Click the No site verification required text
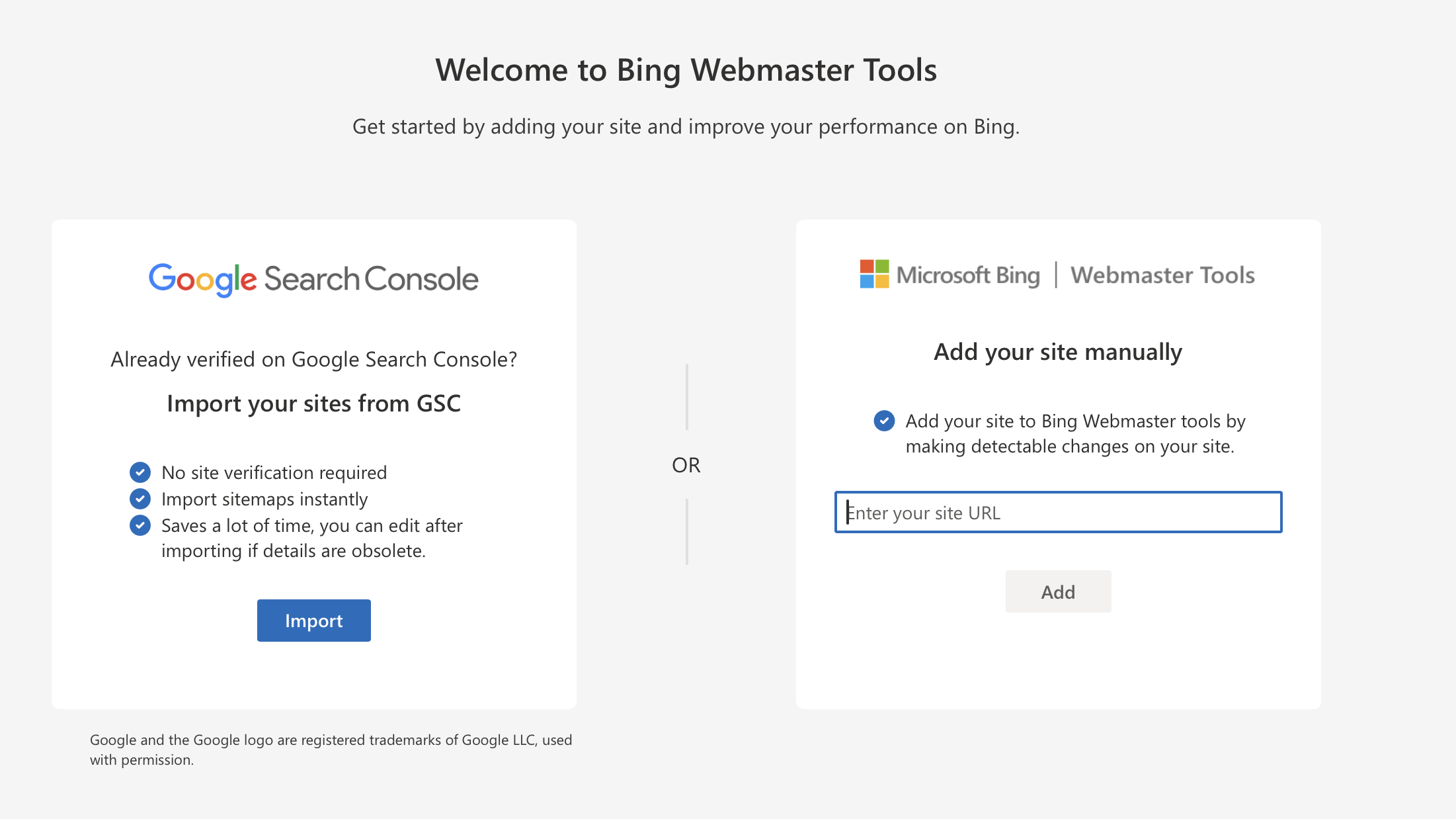1456x819 pixels. click(x=274, y=473)
